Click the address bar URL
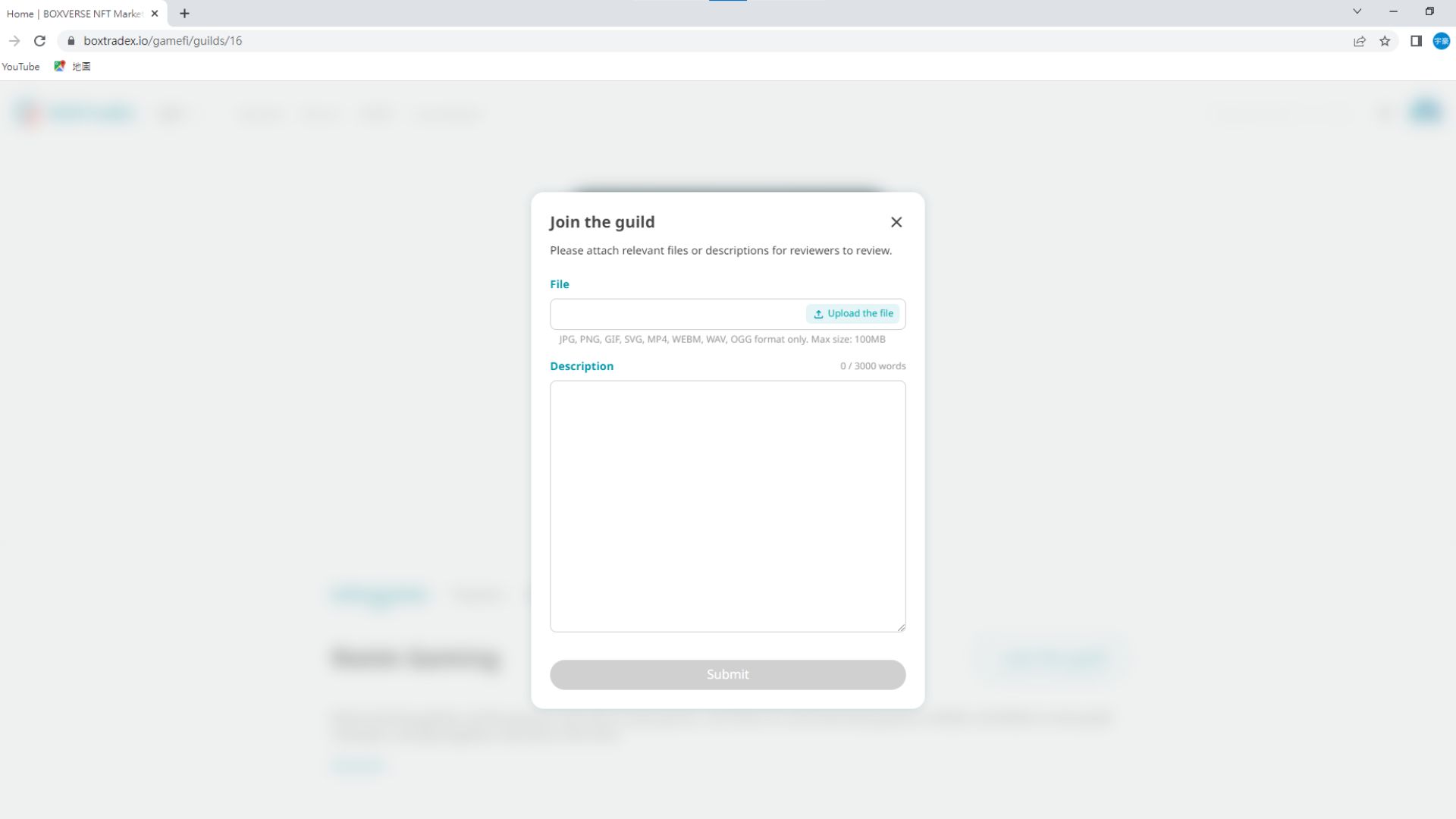 pyautogui.click(x=162, y=41)
